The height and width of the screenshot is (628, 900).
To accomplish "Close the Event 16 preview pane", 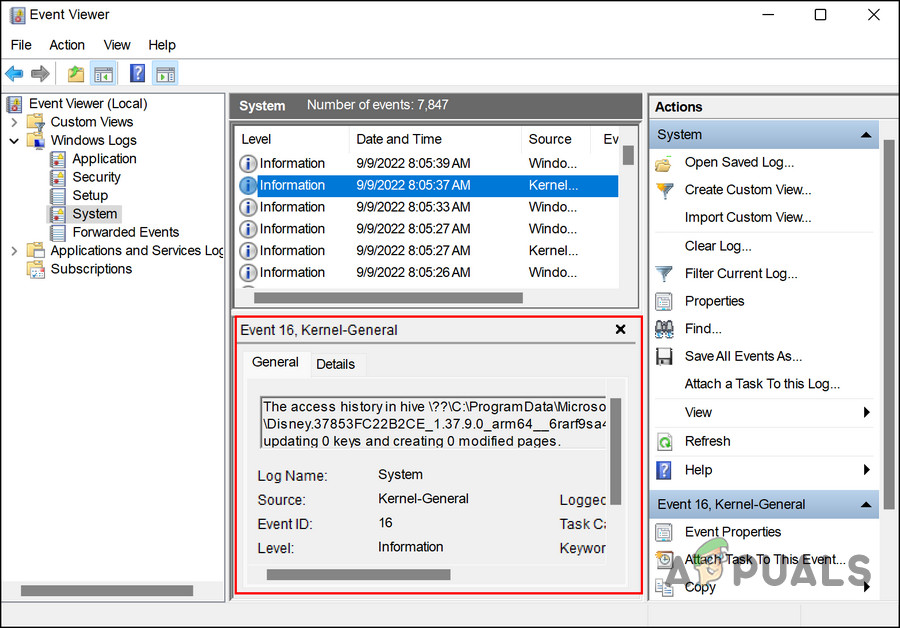I will coord(620,329).
